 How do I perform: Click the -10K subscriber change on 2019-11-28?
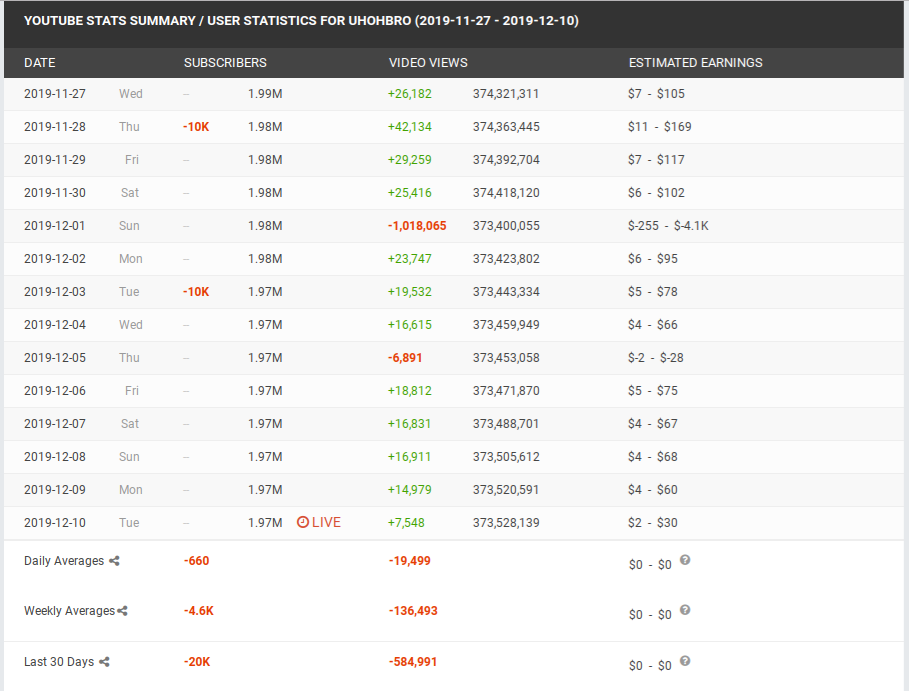[x=196, y=127]
